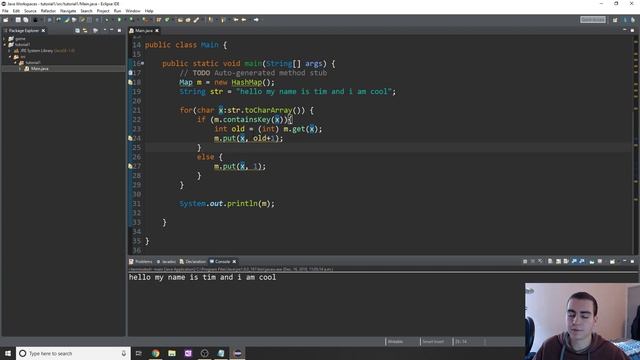The image size is (640, 360).
Task: Switch to the Debug perspective icon
Action: click(x=633, y=20)
